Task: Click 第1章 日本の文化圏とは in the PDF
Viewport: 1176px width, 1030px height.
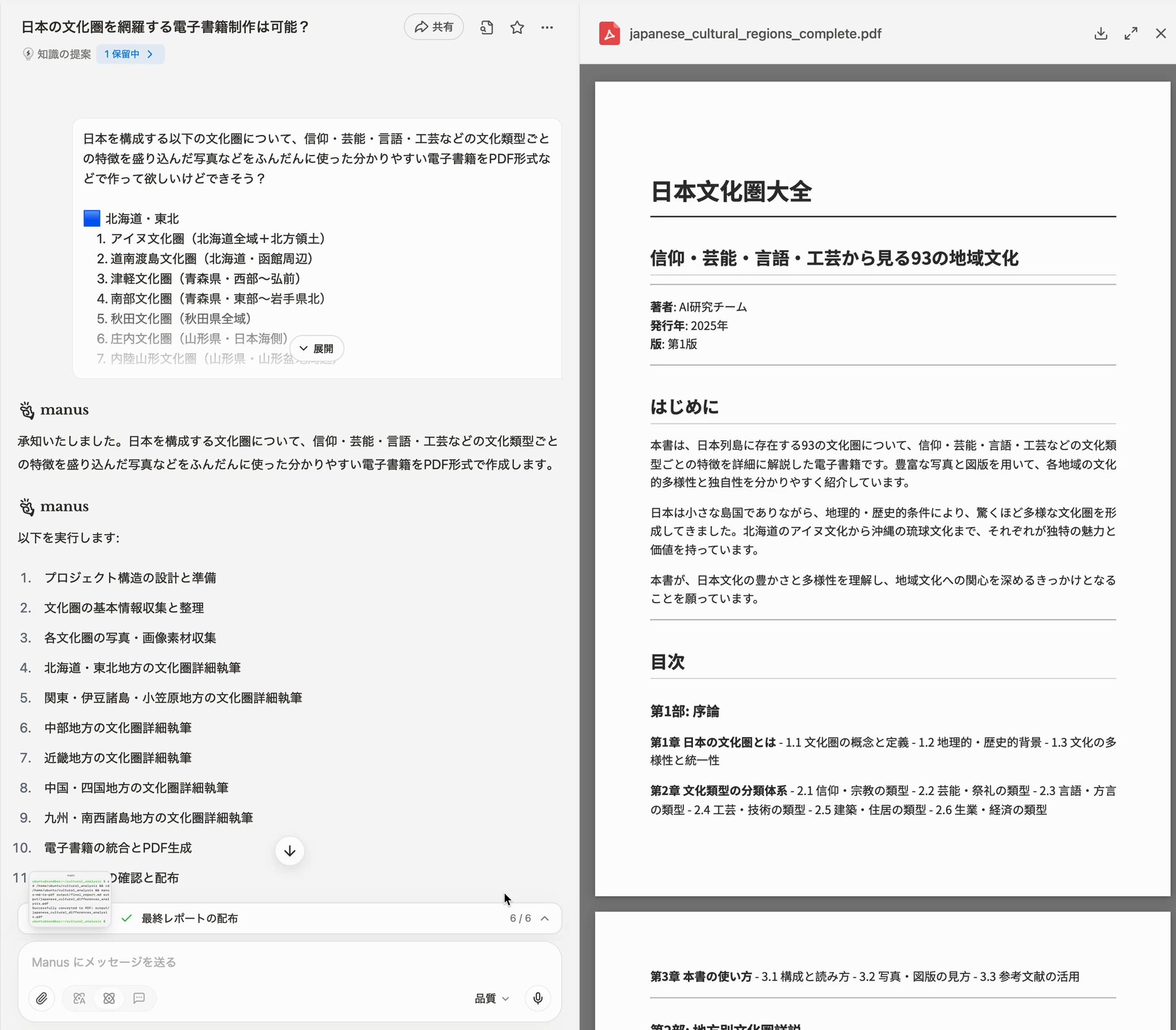Action: tap(713, 742)
